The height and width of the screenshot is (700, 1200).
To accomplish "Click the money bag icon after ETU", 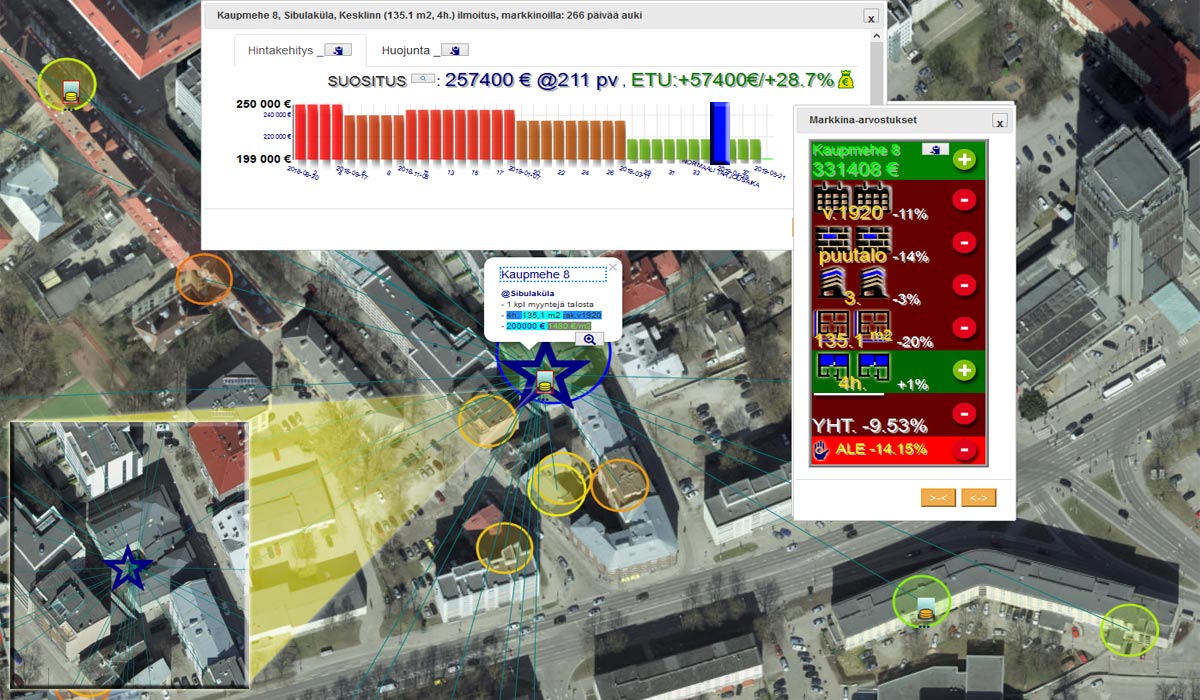I will click(846, 79).
